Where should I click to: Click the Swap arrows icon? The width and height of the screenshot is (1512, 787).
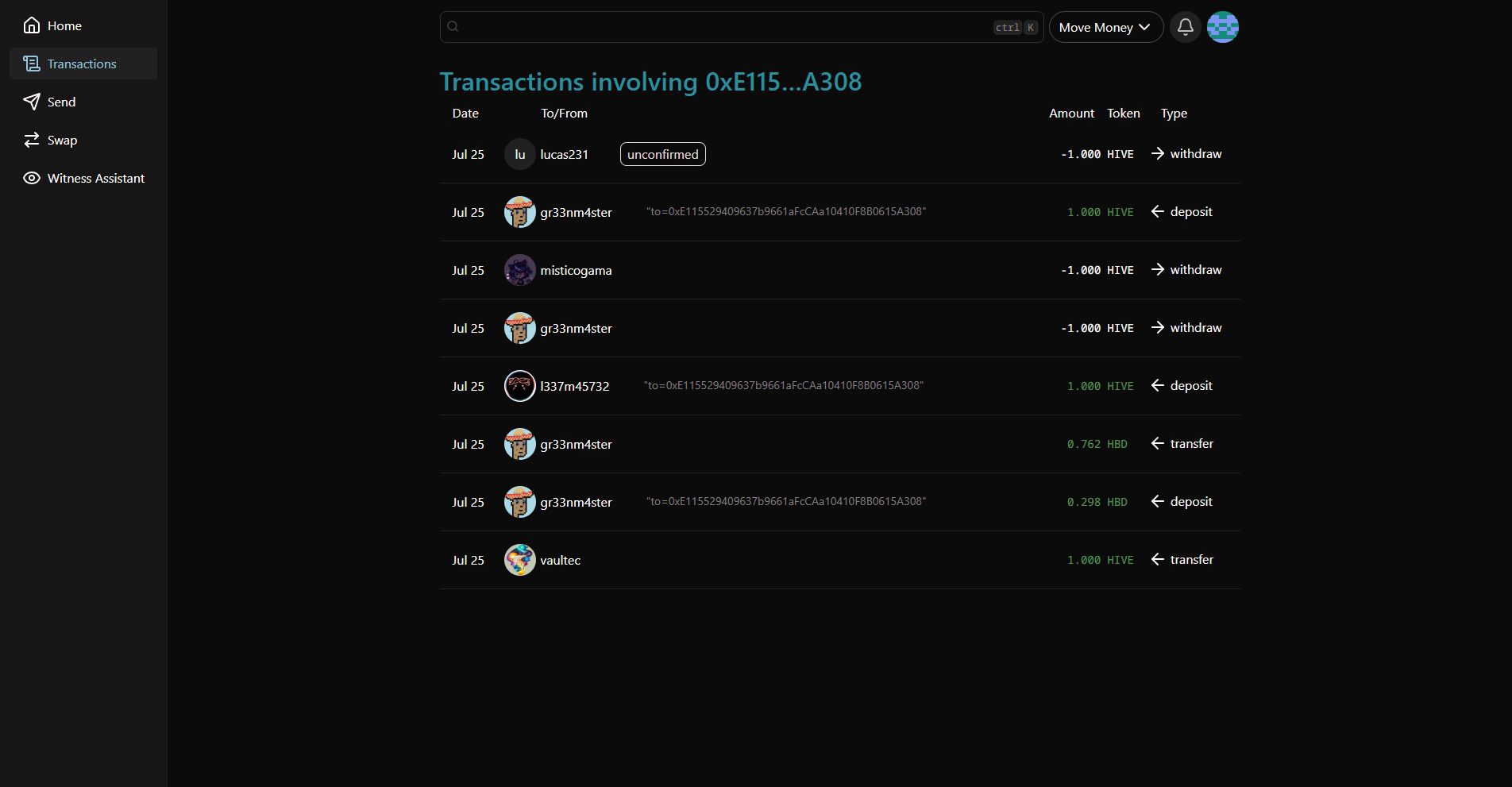[32, 140]
